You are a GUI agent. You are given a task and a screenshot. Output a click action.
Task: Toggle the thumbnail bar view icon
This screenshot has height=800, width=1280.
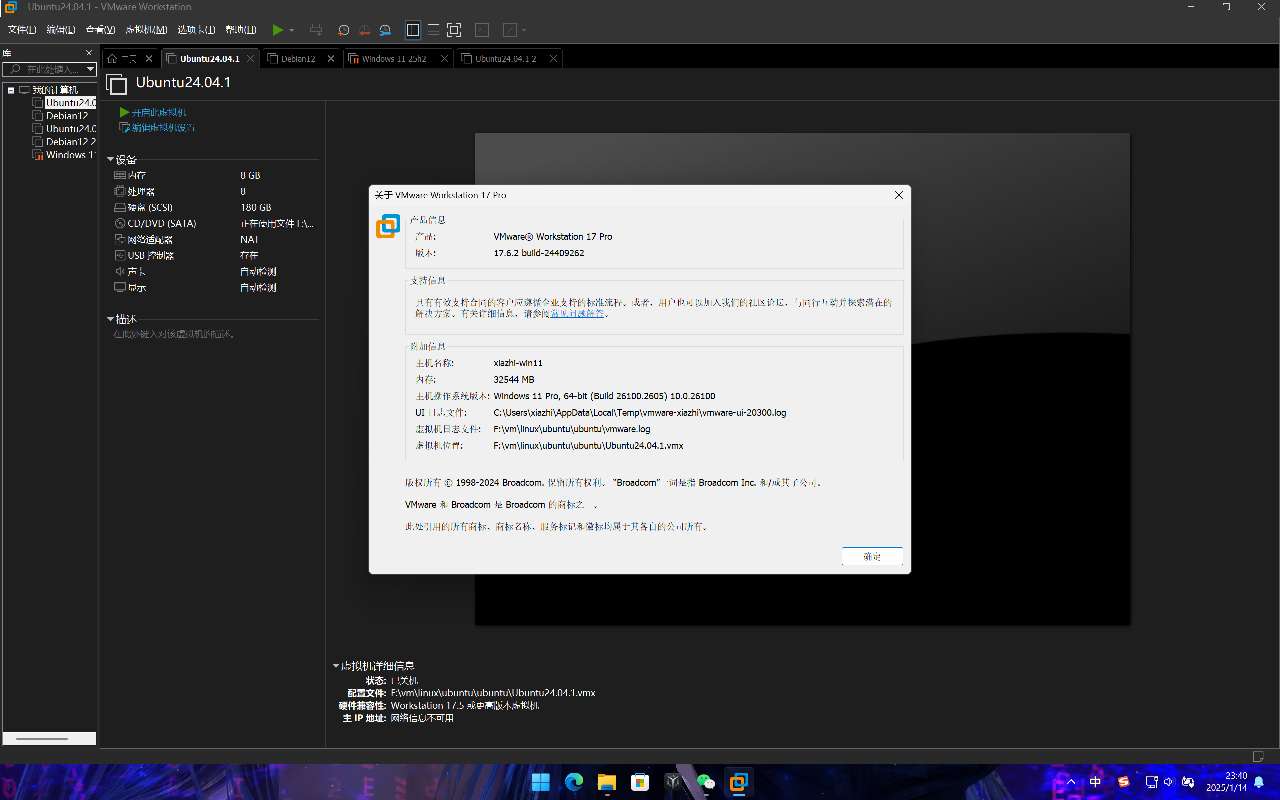pyautogui.click(x=433, y=30)
